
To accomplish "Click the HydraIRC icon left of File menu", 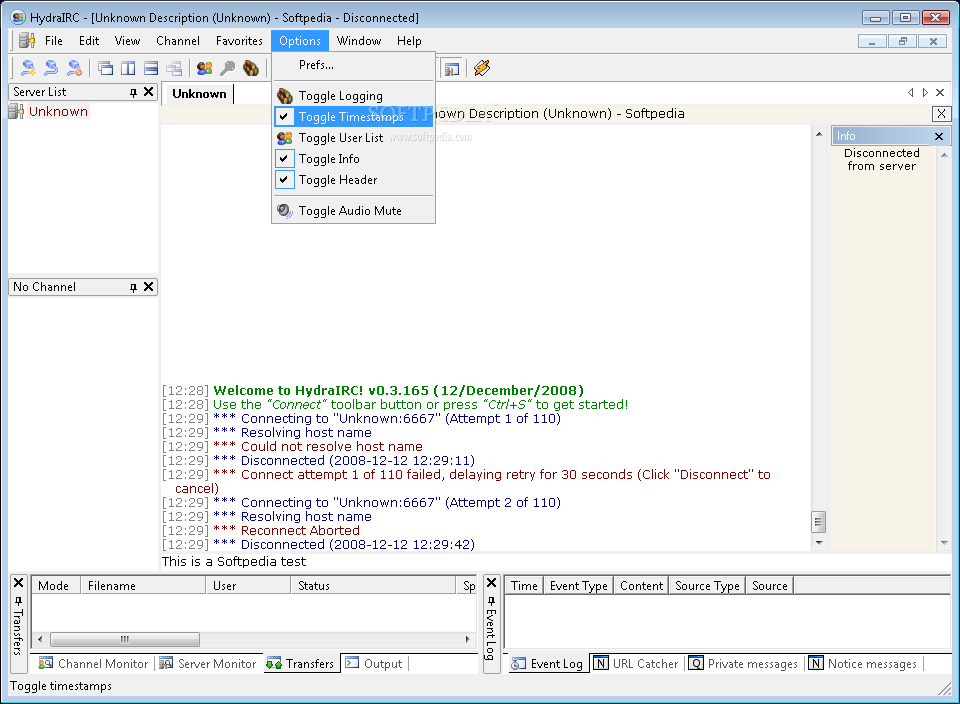I will pyautogui.click(x=26, y=40).
